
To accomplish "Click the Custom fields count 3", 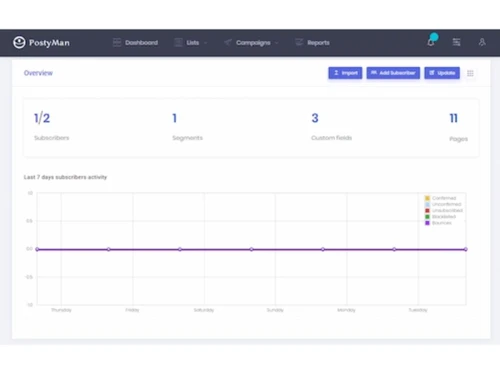I will (x=315, y=118).
